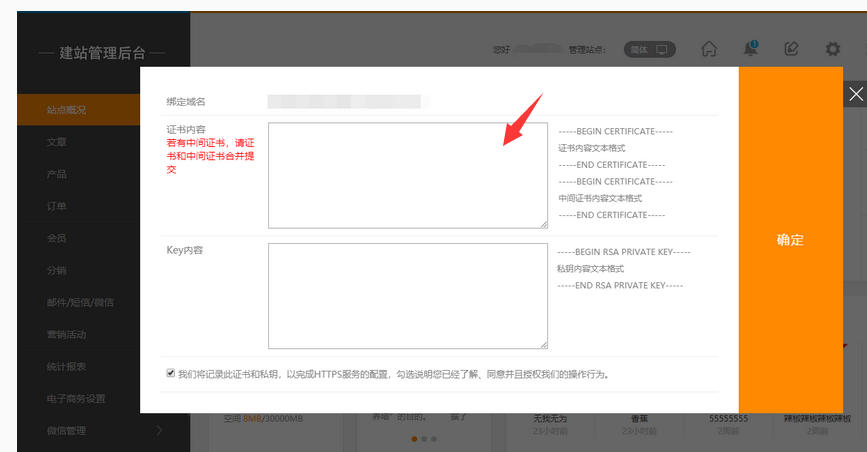Screen dimensions: 867x452
Task: Click inside the 证书内容 text area
Action: pos(407,175)
